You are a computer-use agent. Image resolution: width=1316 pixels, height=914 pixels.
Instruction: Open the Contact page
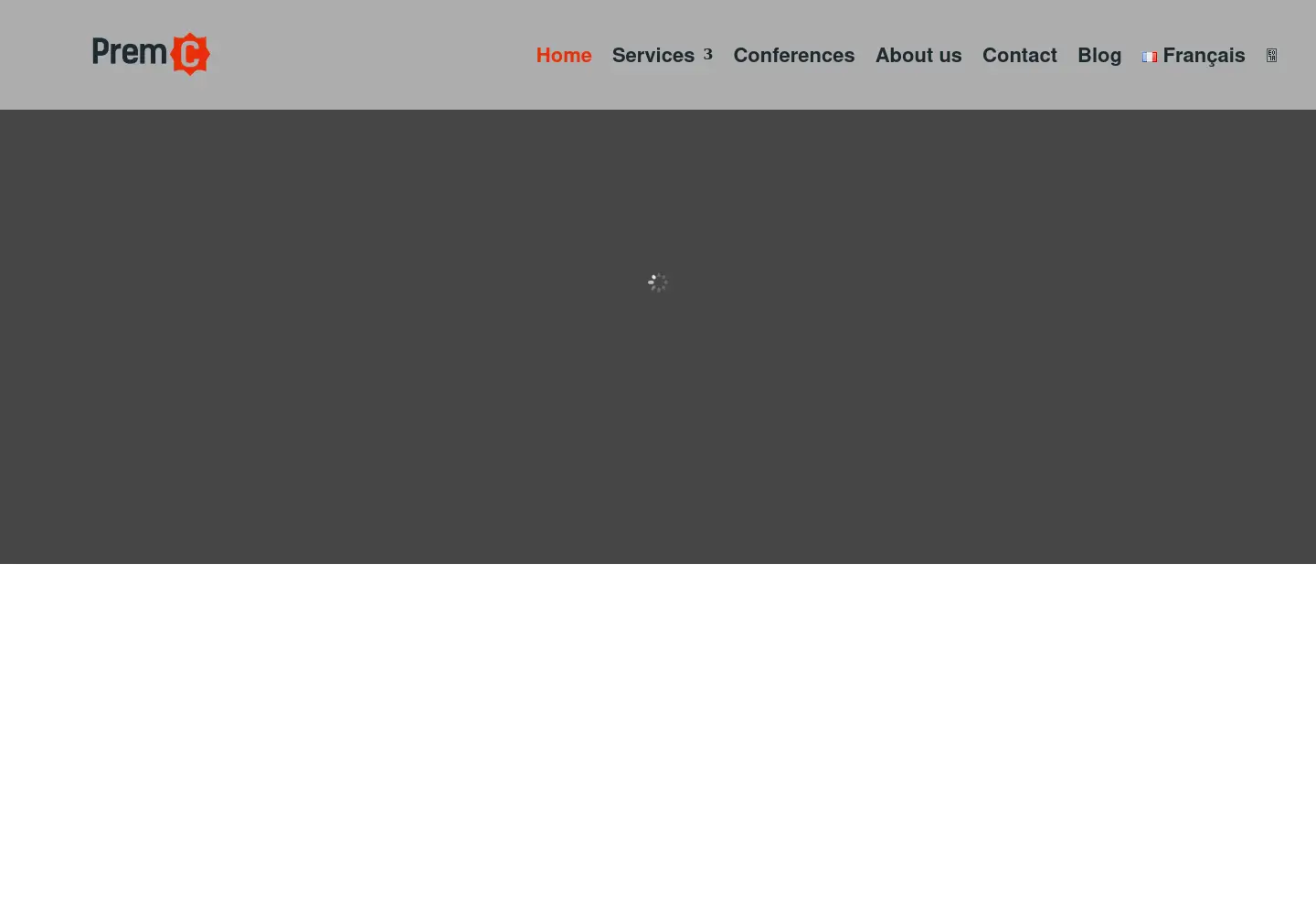click(x=1020, y=56)
